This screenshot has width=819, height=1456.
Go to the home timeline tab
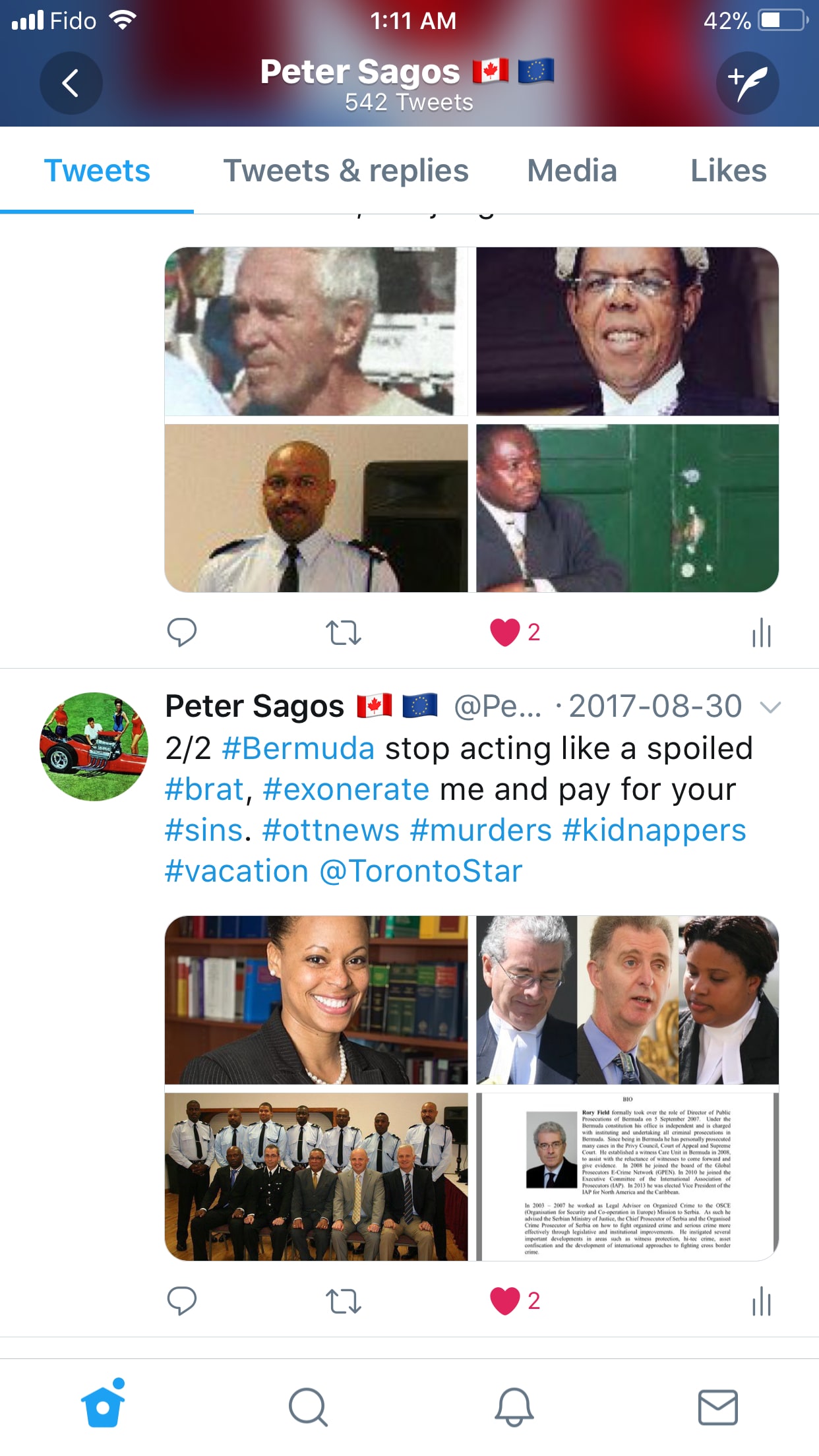click(103, 1403)
